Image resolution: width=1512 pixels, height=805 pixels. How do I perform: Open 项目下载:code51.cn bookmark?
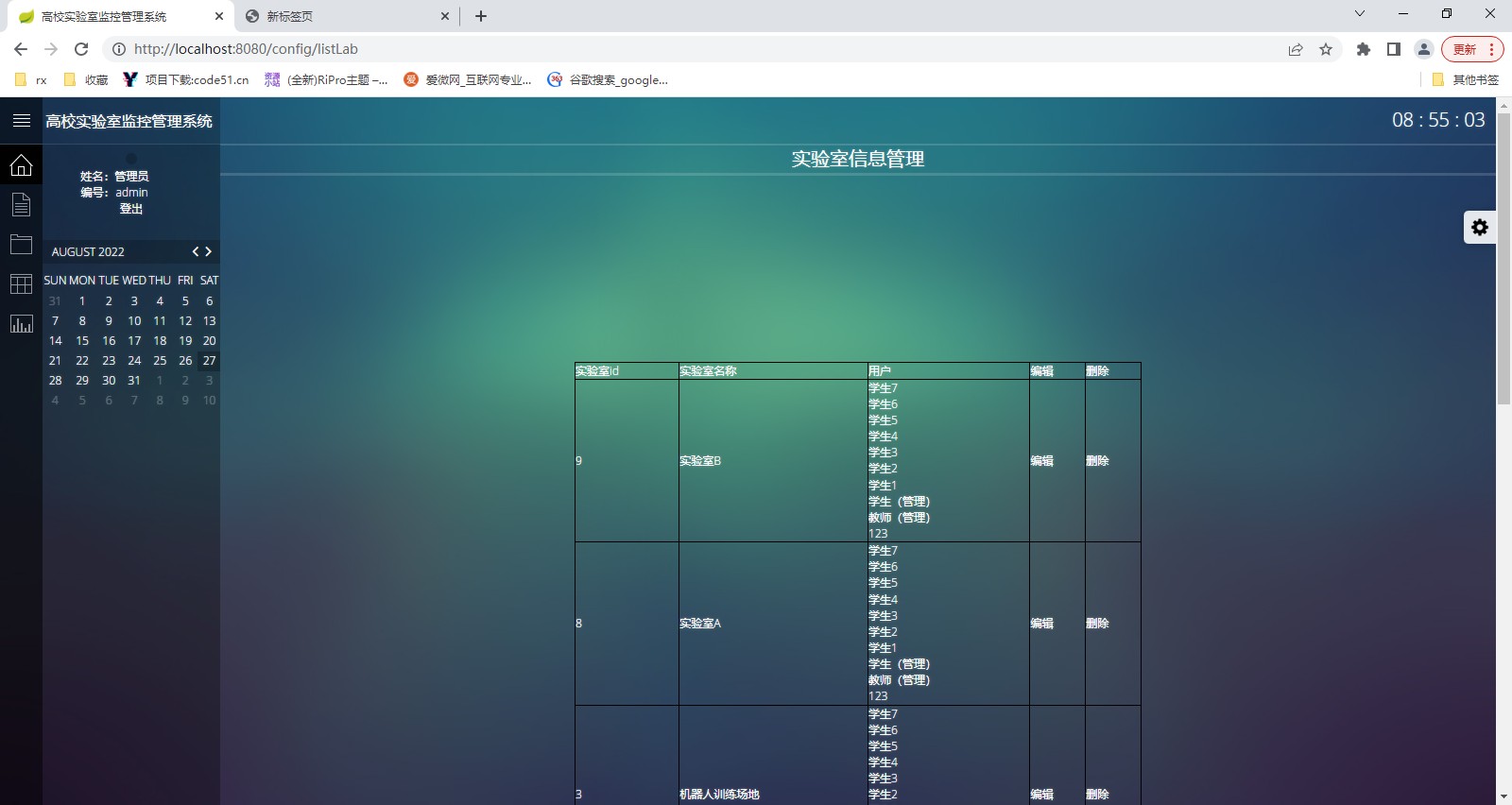186,80
